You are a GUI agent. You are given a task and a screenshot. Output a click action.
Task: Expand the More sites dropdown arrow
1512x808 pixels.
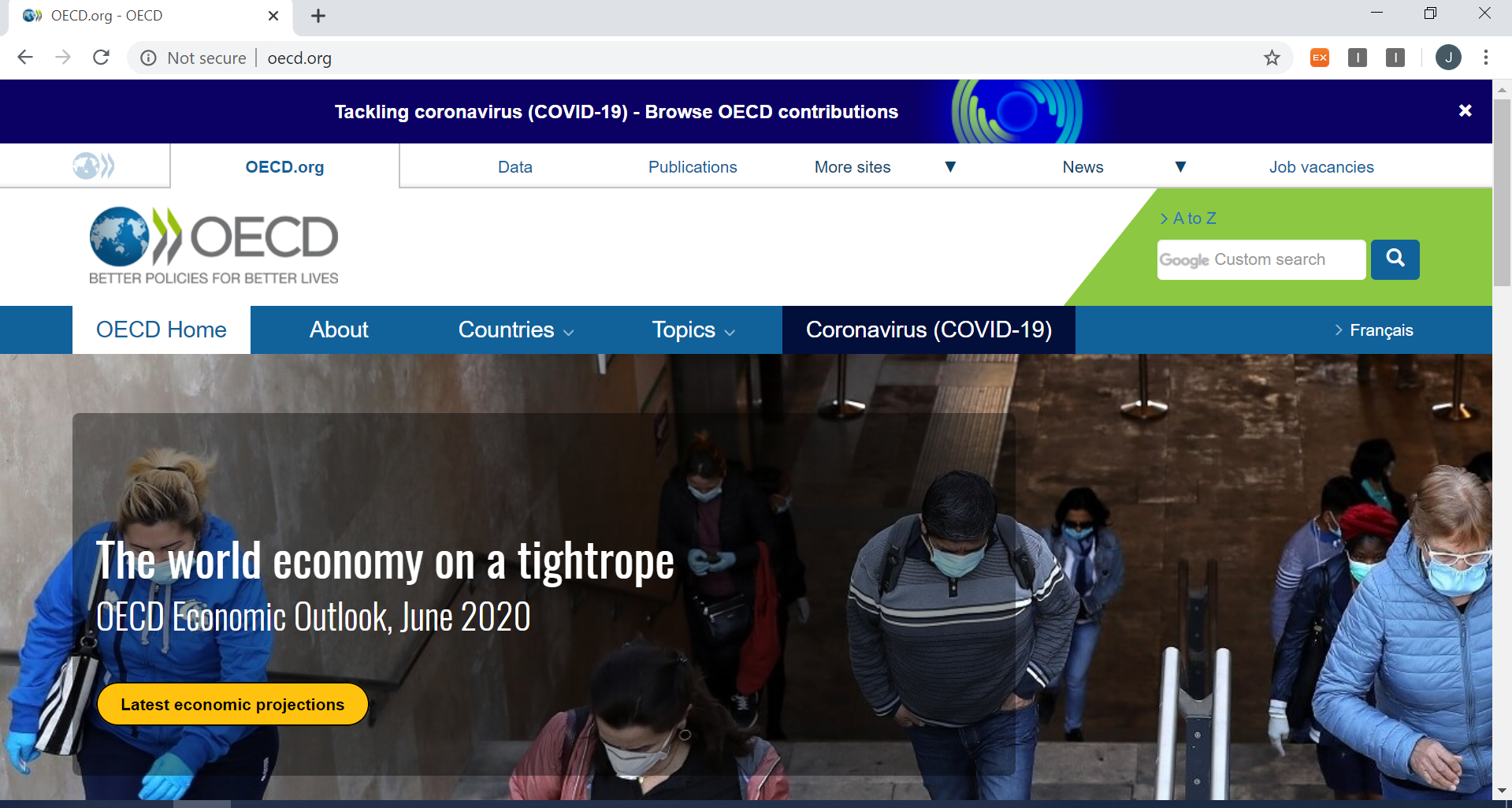pos(950,167)
